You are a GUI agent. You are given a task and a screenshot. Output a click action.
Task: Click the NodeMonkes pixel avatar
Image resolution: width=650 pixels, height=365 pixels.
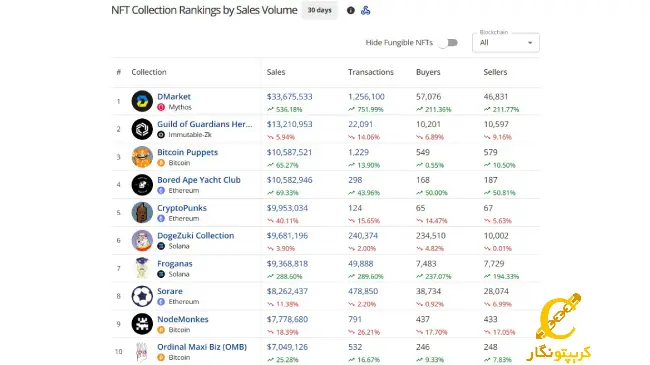pyautogui.click(x=142, y=324)
